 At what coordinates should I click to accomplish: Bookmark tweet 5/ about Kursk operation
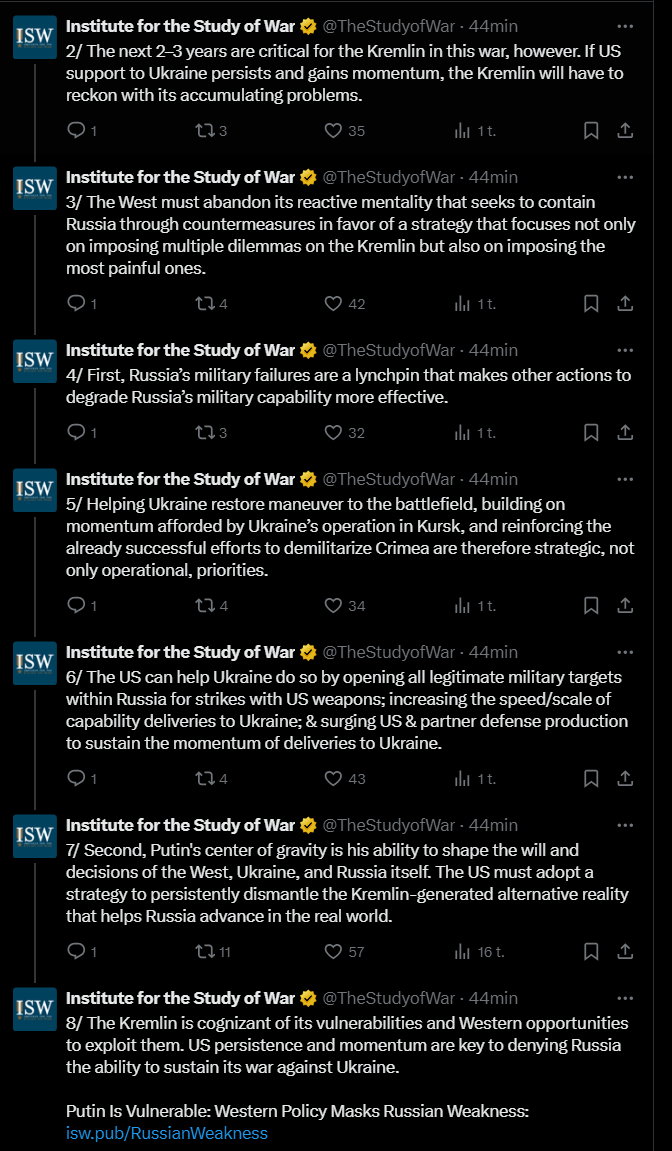coord(590,606)
